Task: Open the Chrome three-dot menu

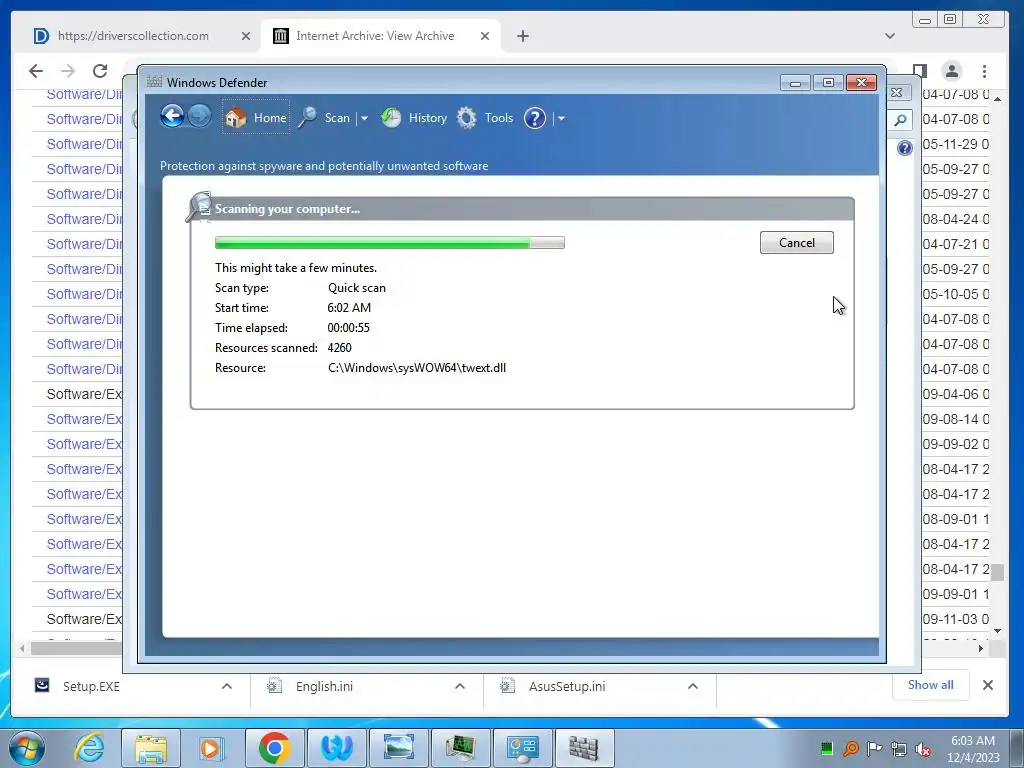Action: 984,71
